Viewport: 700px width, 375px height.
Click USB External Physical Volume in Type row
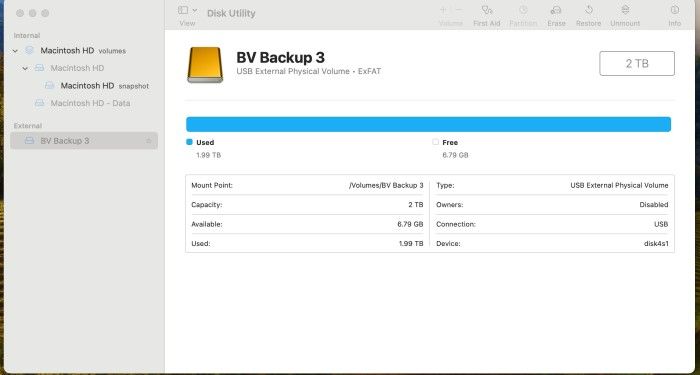coord(619,185)
